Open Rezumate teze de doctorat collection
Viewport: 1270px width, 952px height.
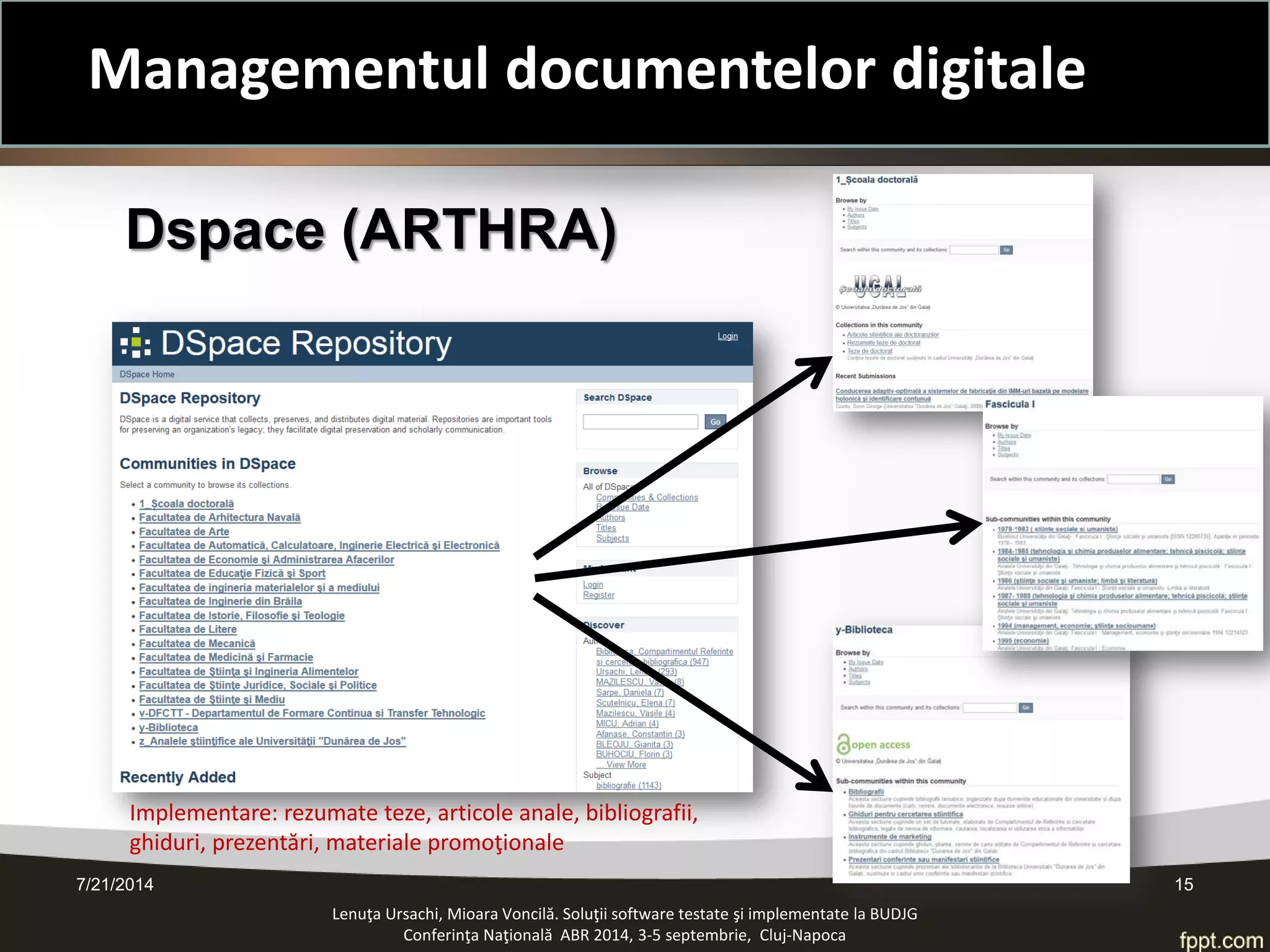pos(884,343)
